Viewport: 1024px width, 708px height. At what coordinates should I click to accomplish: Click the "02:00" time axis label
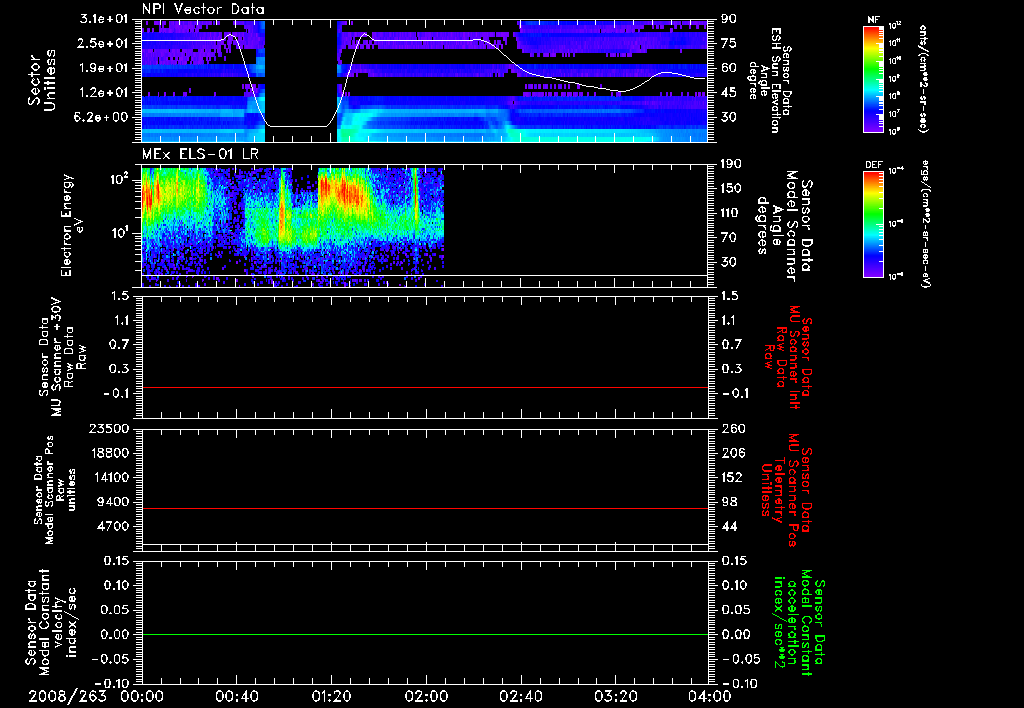pos(426,696)
